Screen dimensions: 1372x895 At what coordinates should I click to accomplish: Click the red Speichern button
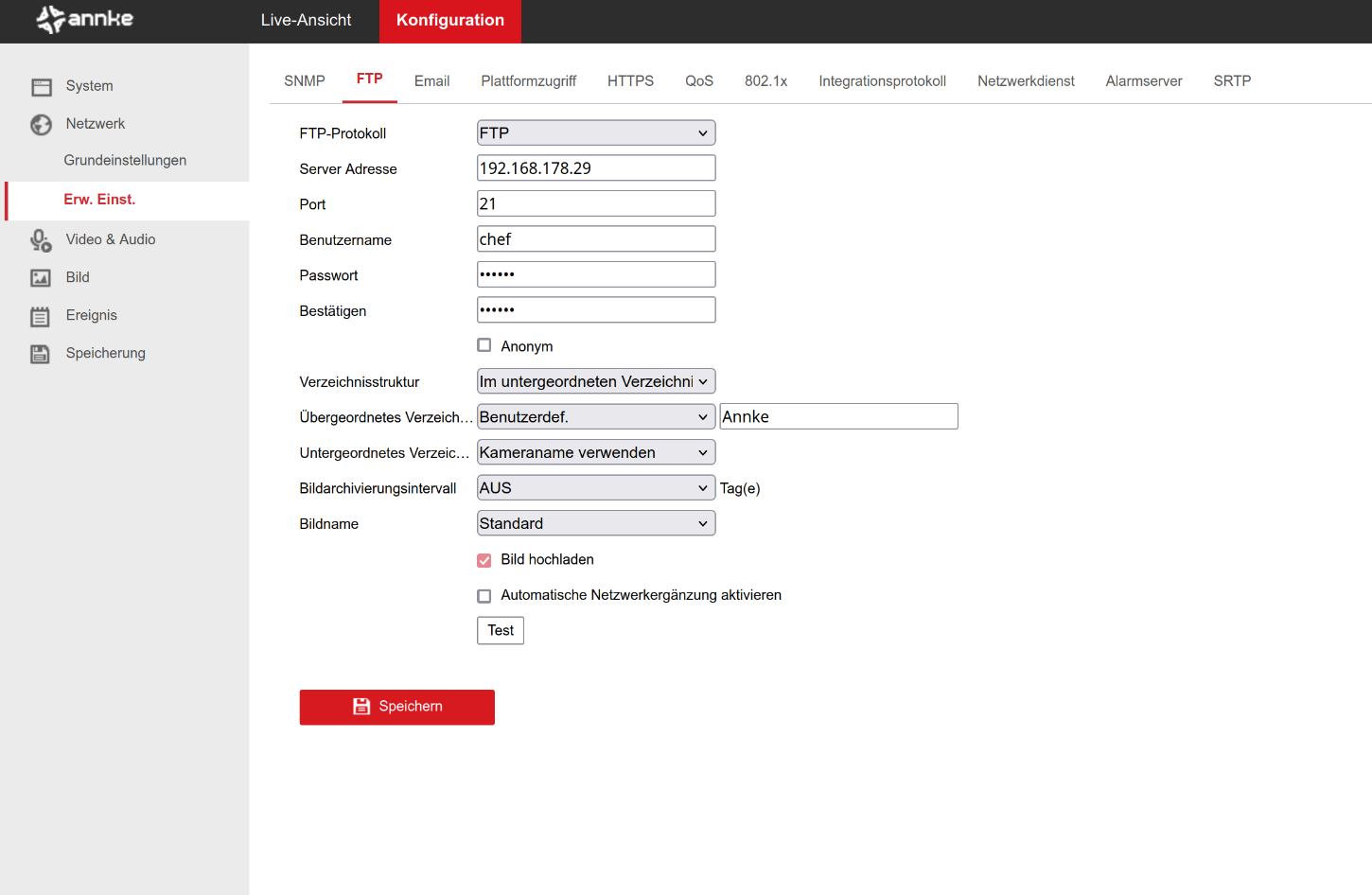pyautogui.click(x=396, y=707)
